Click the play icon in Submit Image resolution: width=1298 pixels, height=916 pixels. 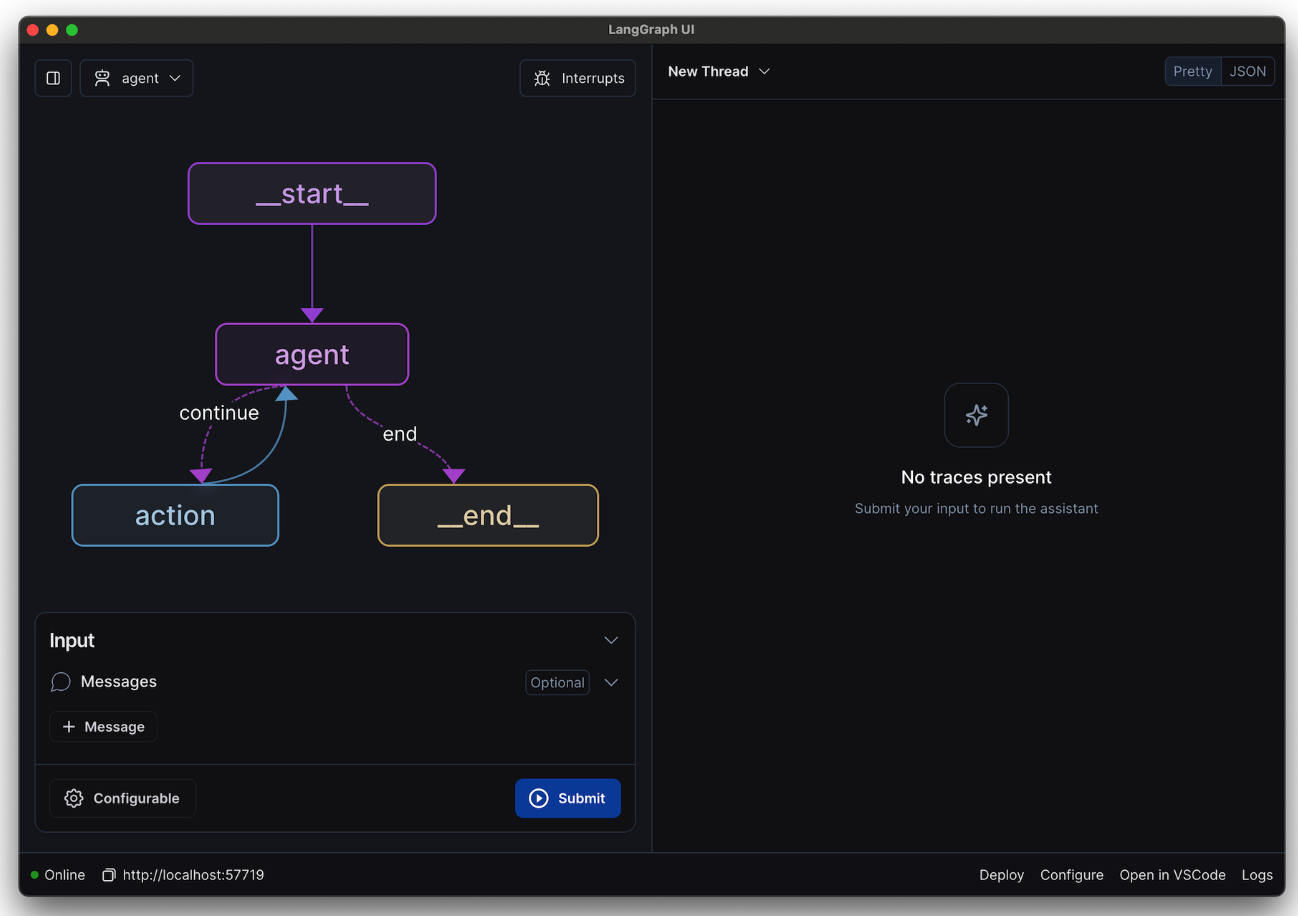point(539,798)
